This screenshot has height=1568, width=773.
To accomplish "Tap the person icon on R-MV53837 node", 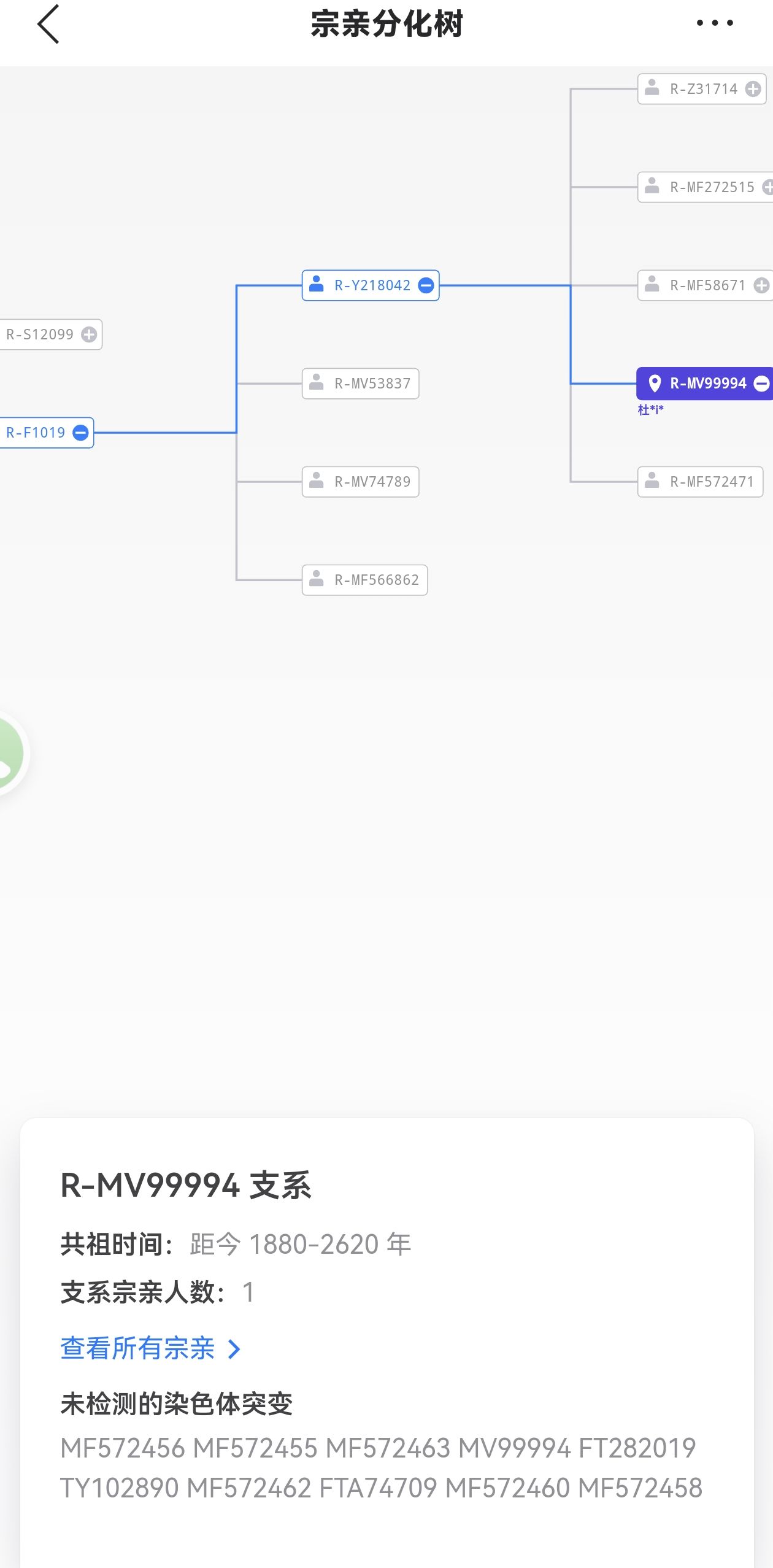I will pos(317,382).
